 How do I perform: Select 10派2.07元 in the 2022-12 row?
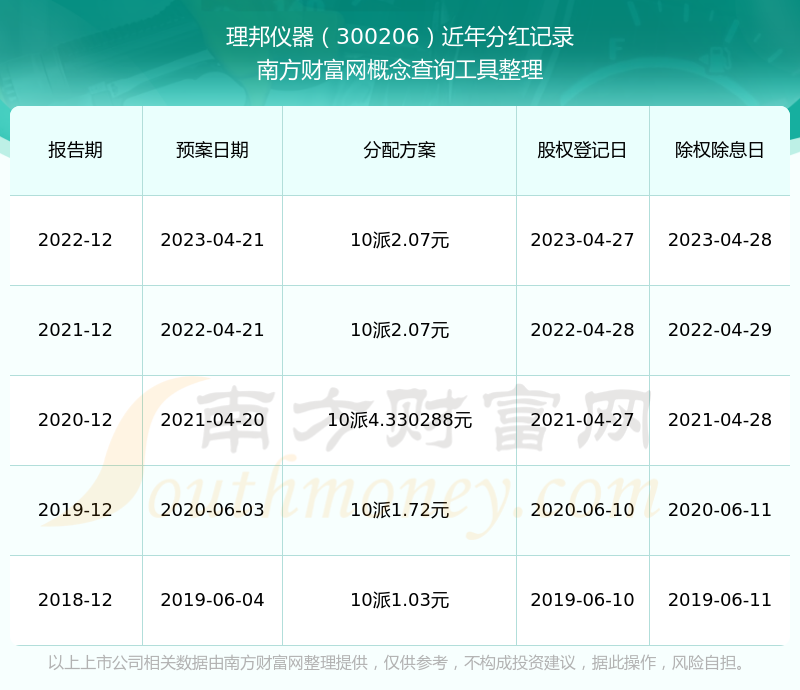click(399, 240)
